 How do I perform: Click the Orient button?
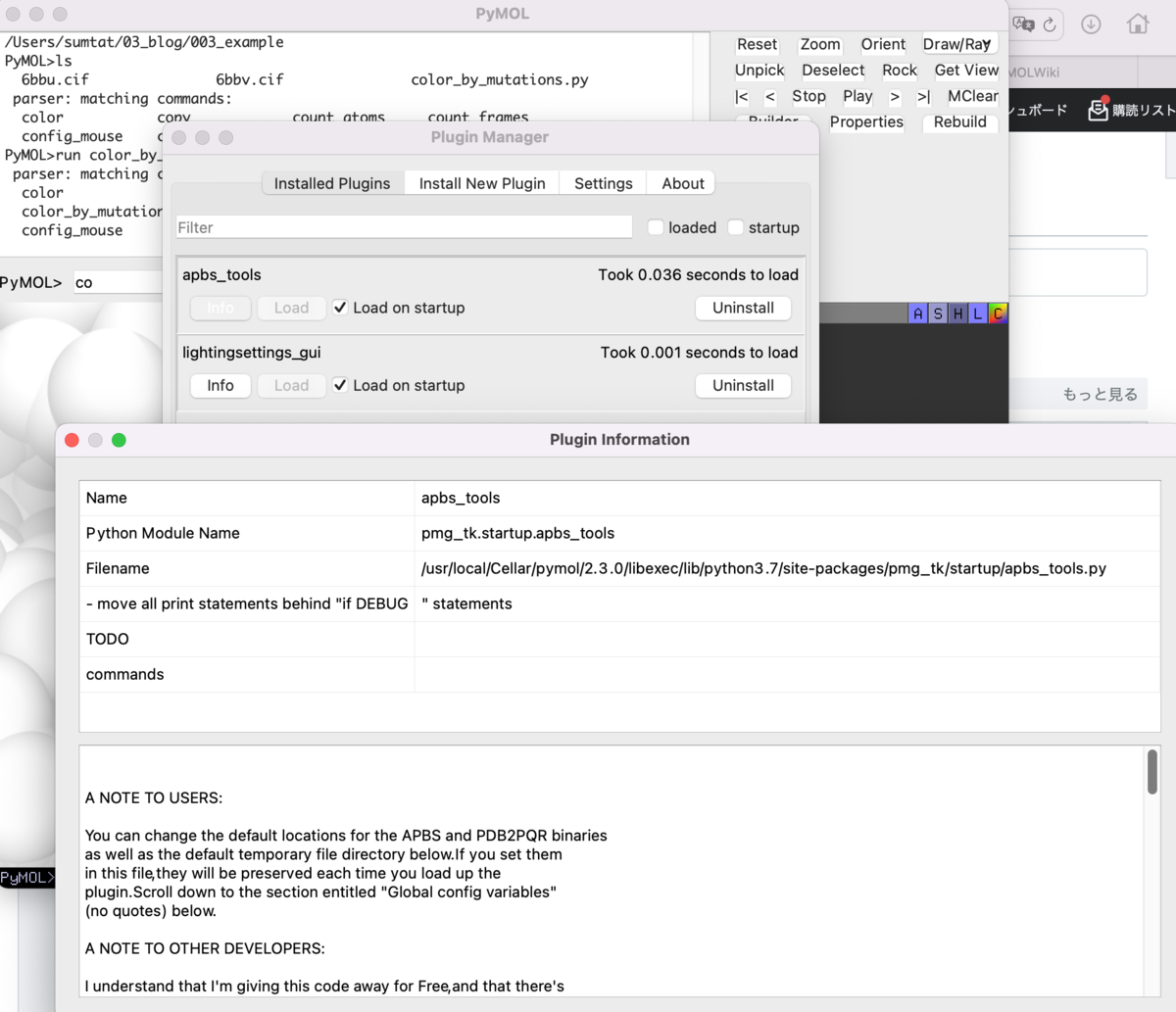[x=883, y=44]
